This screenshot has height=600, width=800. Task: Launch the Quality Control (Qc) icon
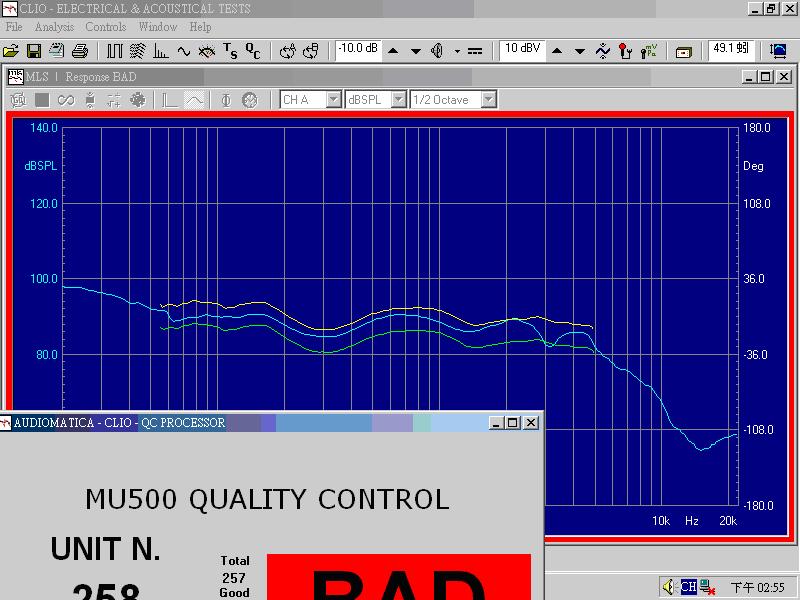pos(253,51)
